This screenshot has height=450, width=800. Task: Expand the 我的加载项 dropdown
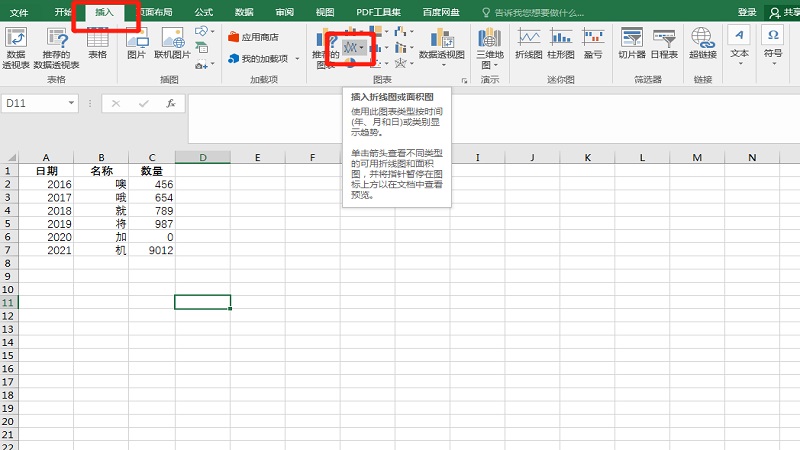point(296,59)
